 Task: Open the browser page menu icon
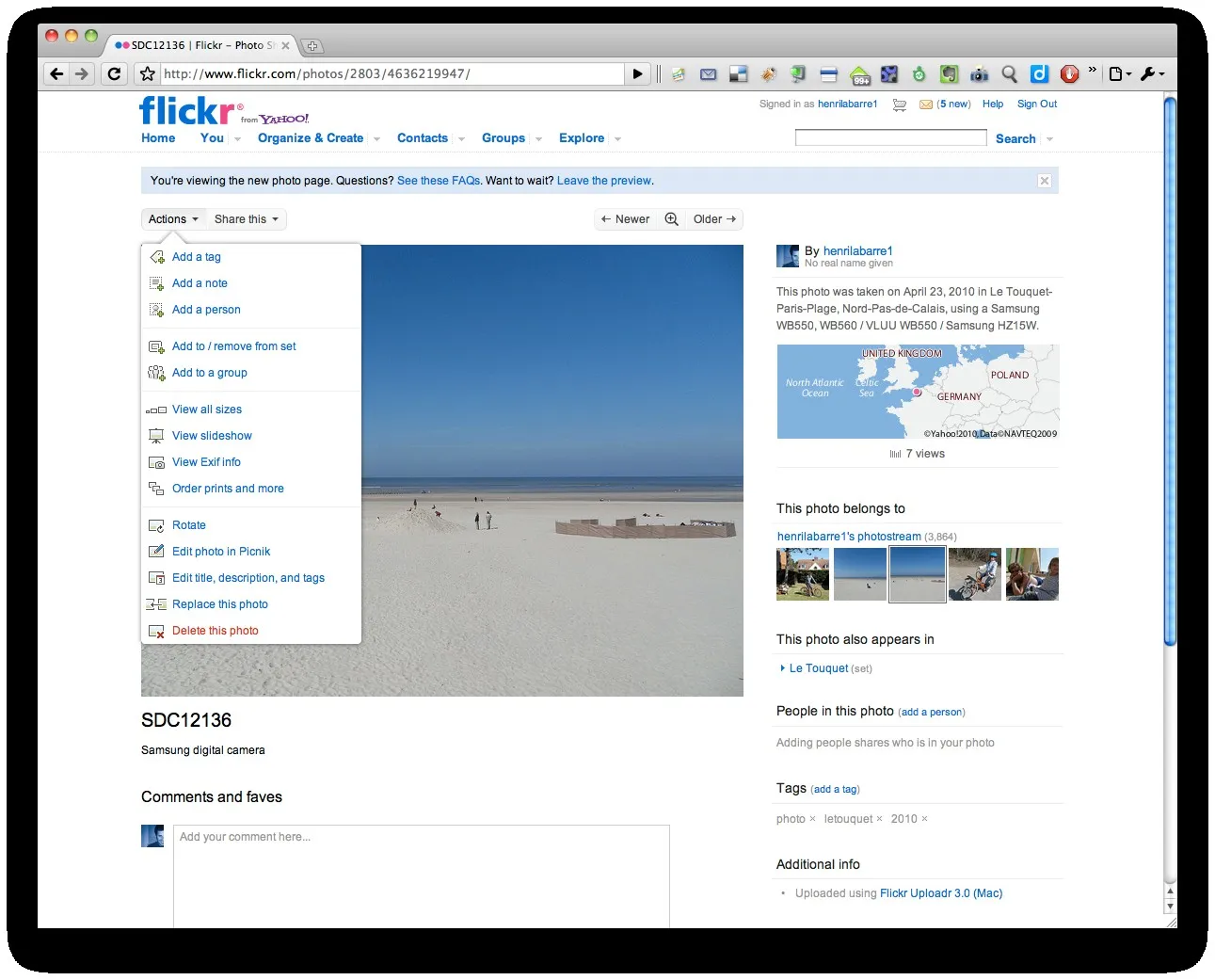1119,73
